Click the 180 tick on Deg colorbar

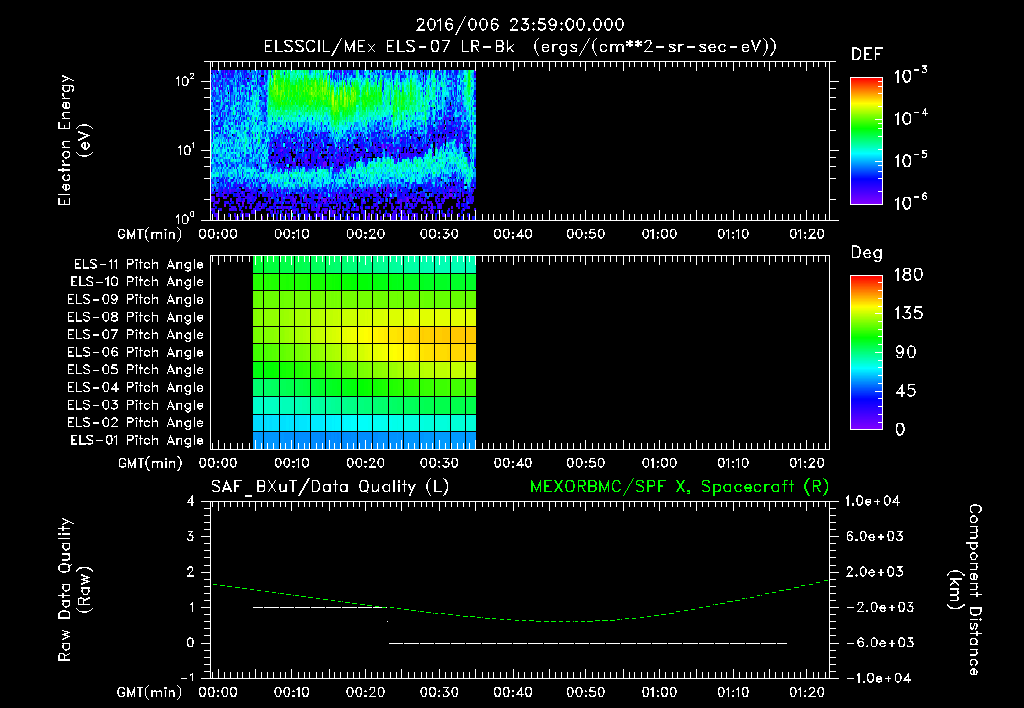tap(908, 275)
